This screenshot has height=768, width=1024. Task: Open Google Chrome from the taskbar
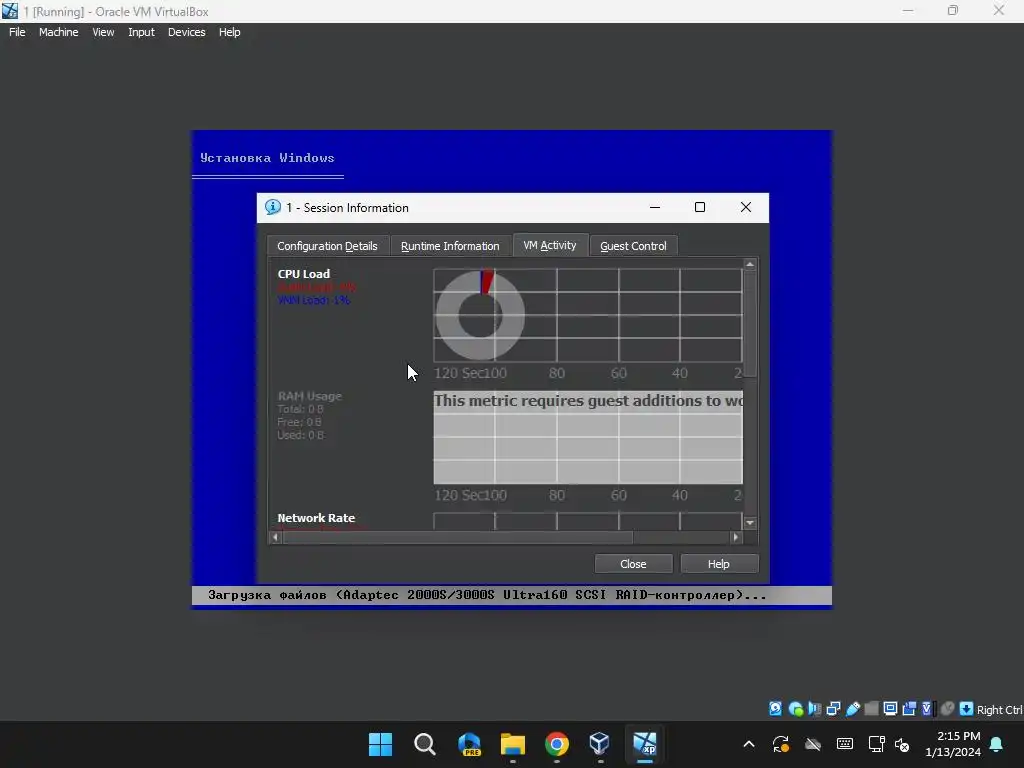(x=556, y=744)
